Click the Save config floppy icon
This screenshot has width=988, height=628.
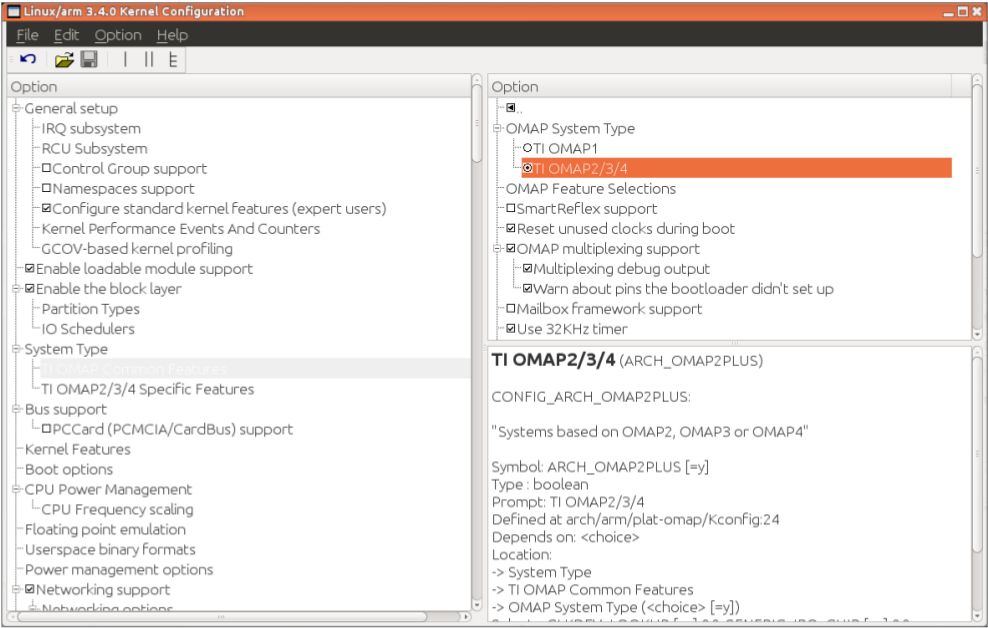click(x=89, y=60)
